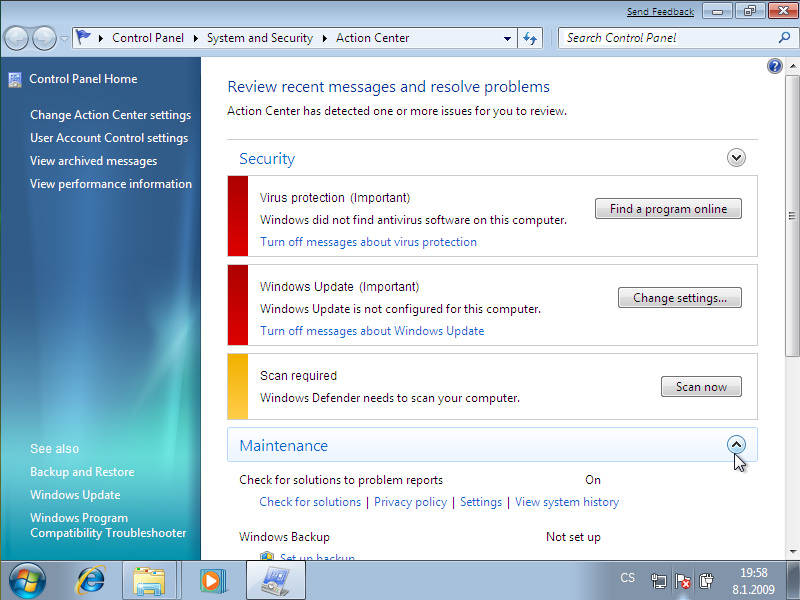Expand arrow after Control Panel breadcrumb
Viewport: 800px width, 600px height.
195,38
